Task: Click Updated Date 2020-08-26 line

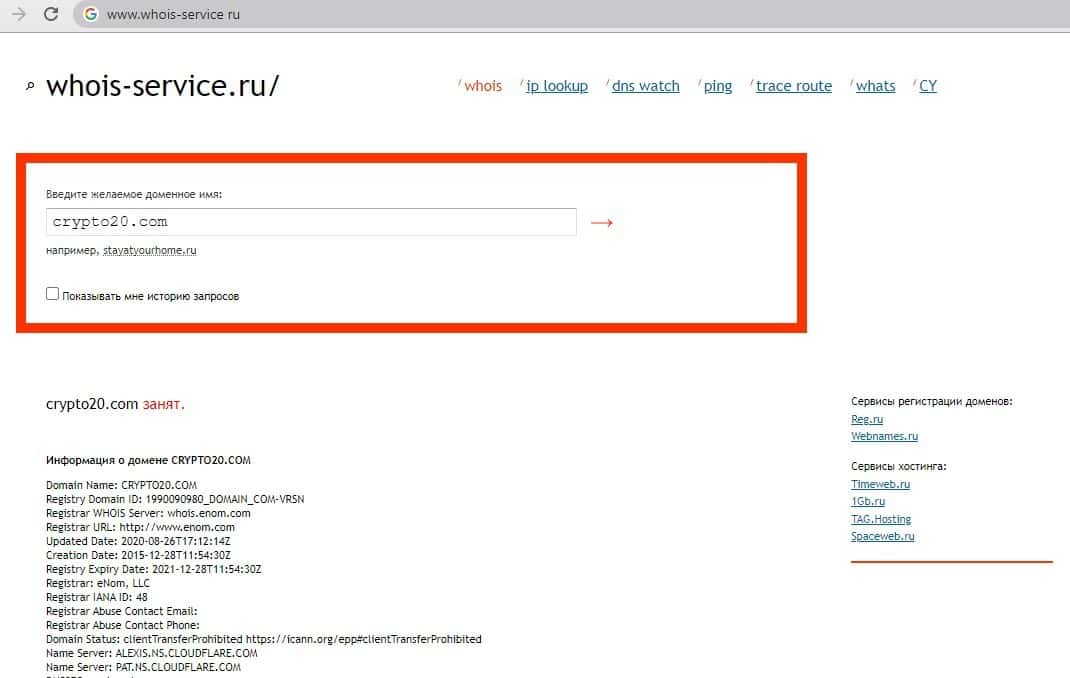Action: (138, 541)
